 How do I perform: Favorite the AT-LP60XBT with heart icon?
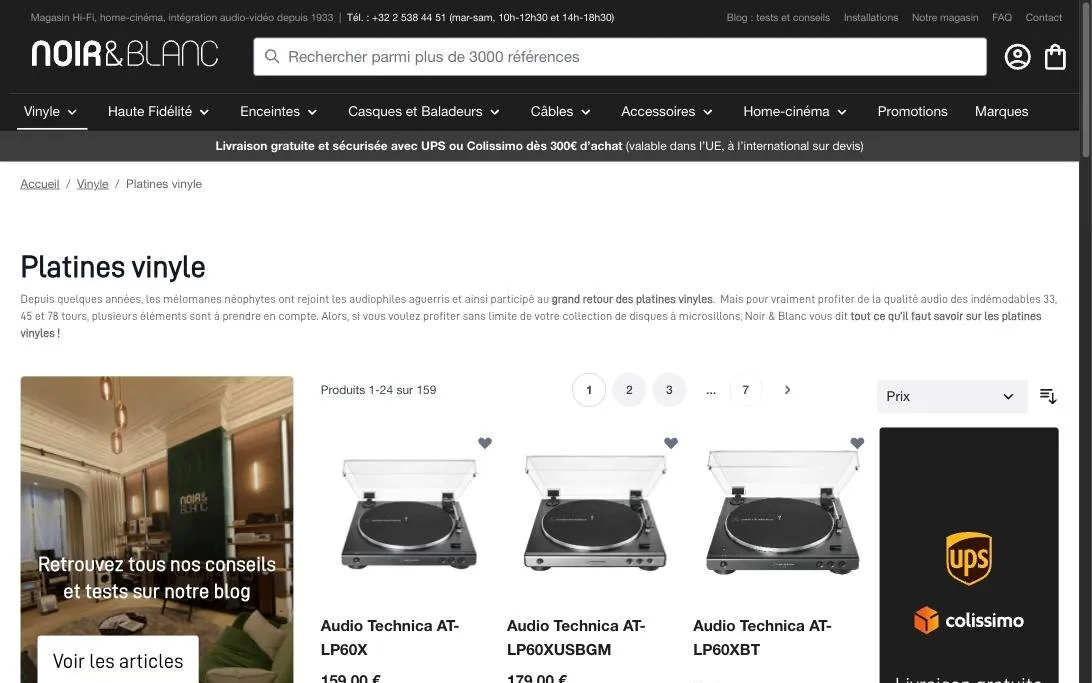pos(857,443)
